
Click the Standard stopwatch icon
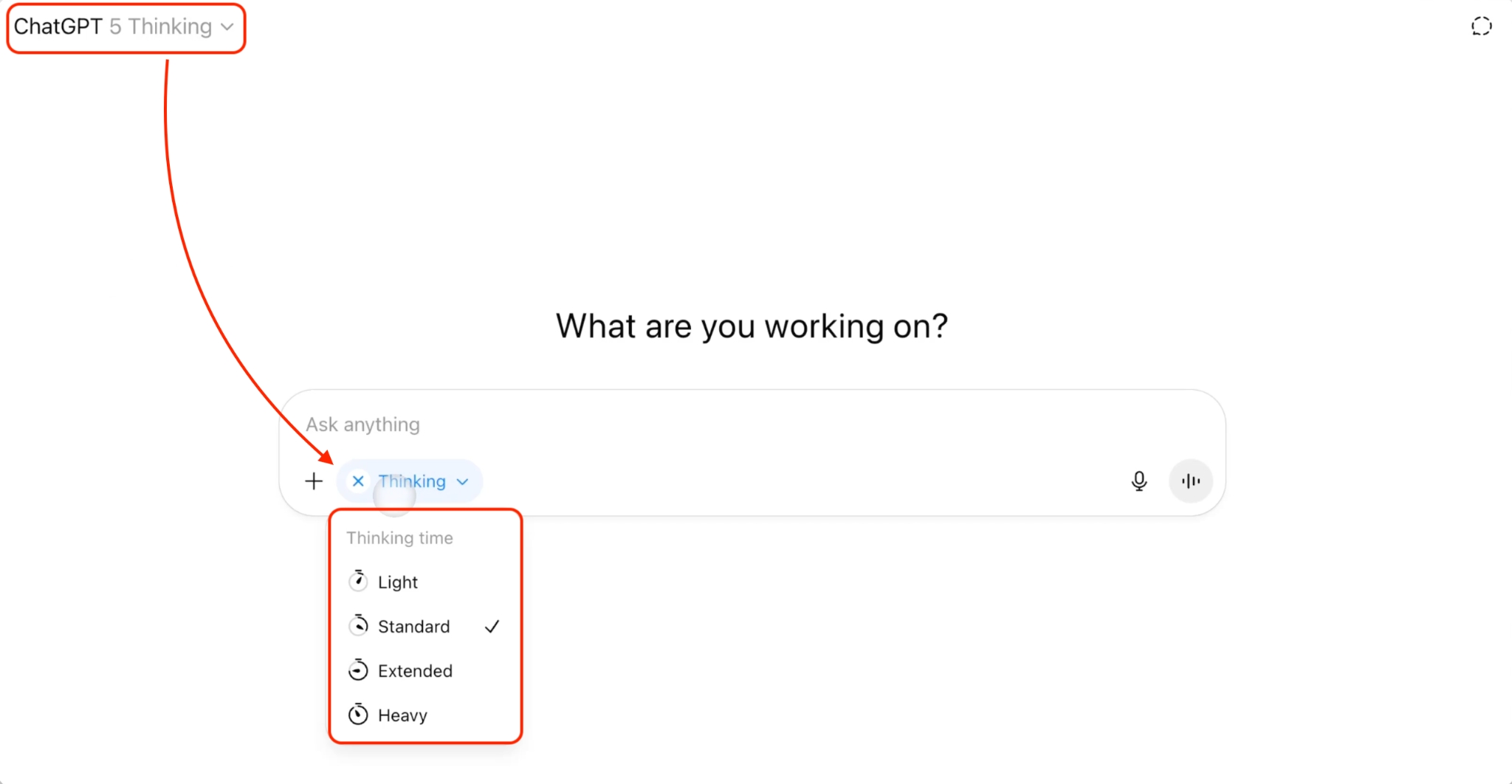[358, 625]
